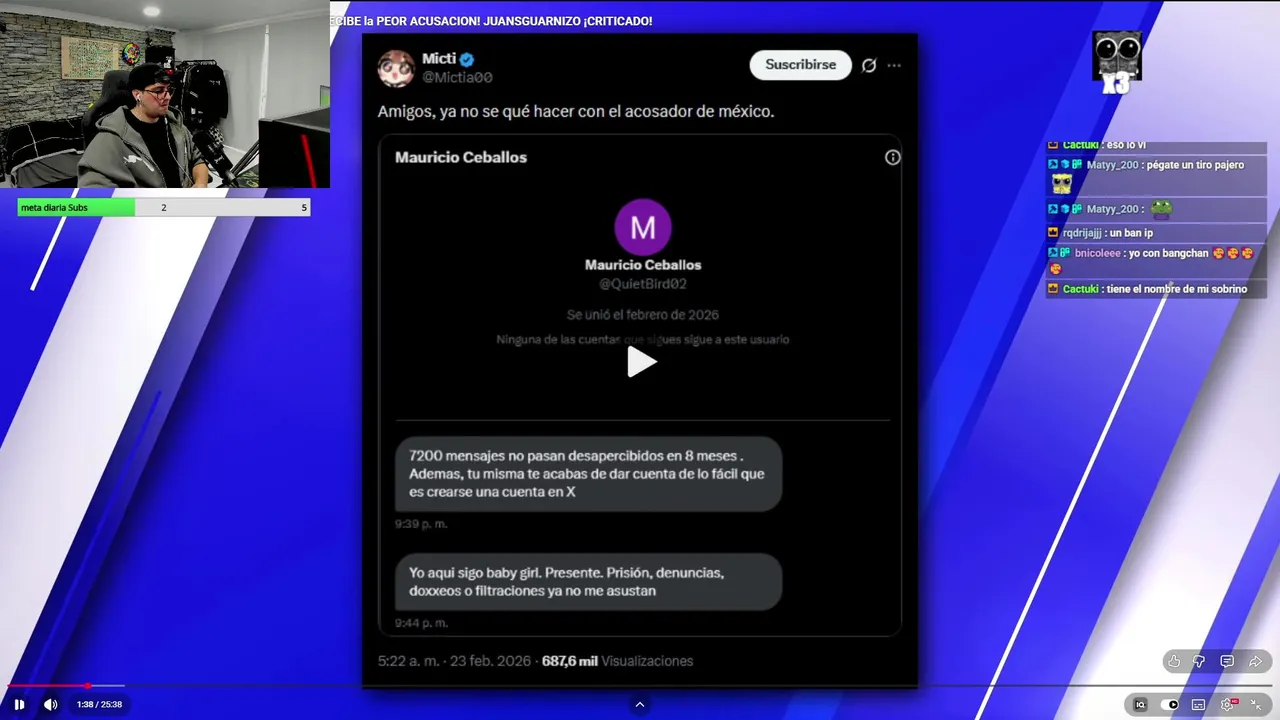This screenshot has height=720, width=1280.
Task: Dislike the video with thumbs down
Action: click(1199, 661)
